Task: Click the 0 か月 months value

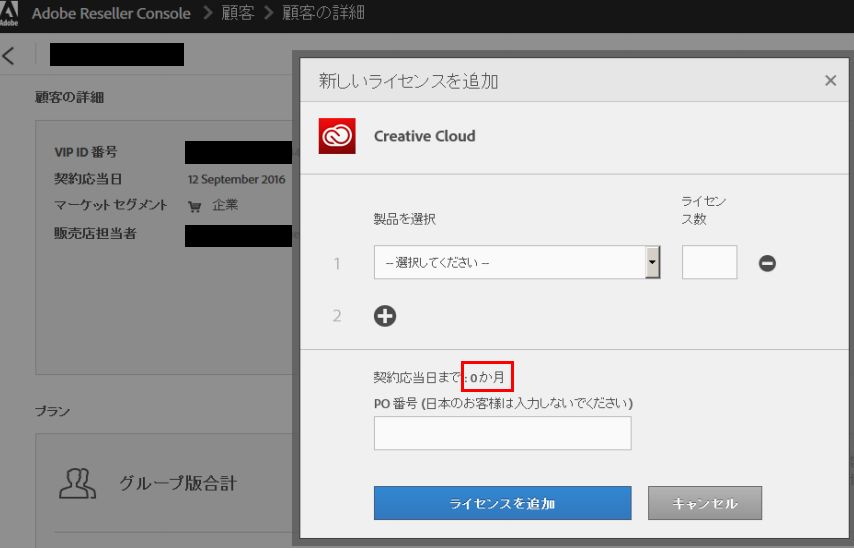Action: point(487,377)
